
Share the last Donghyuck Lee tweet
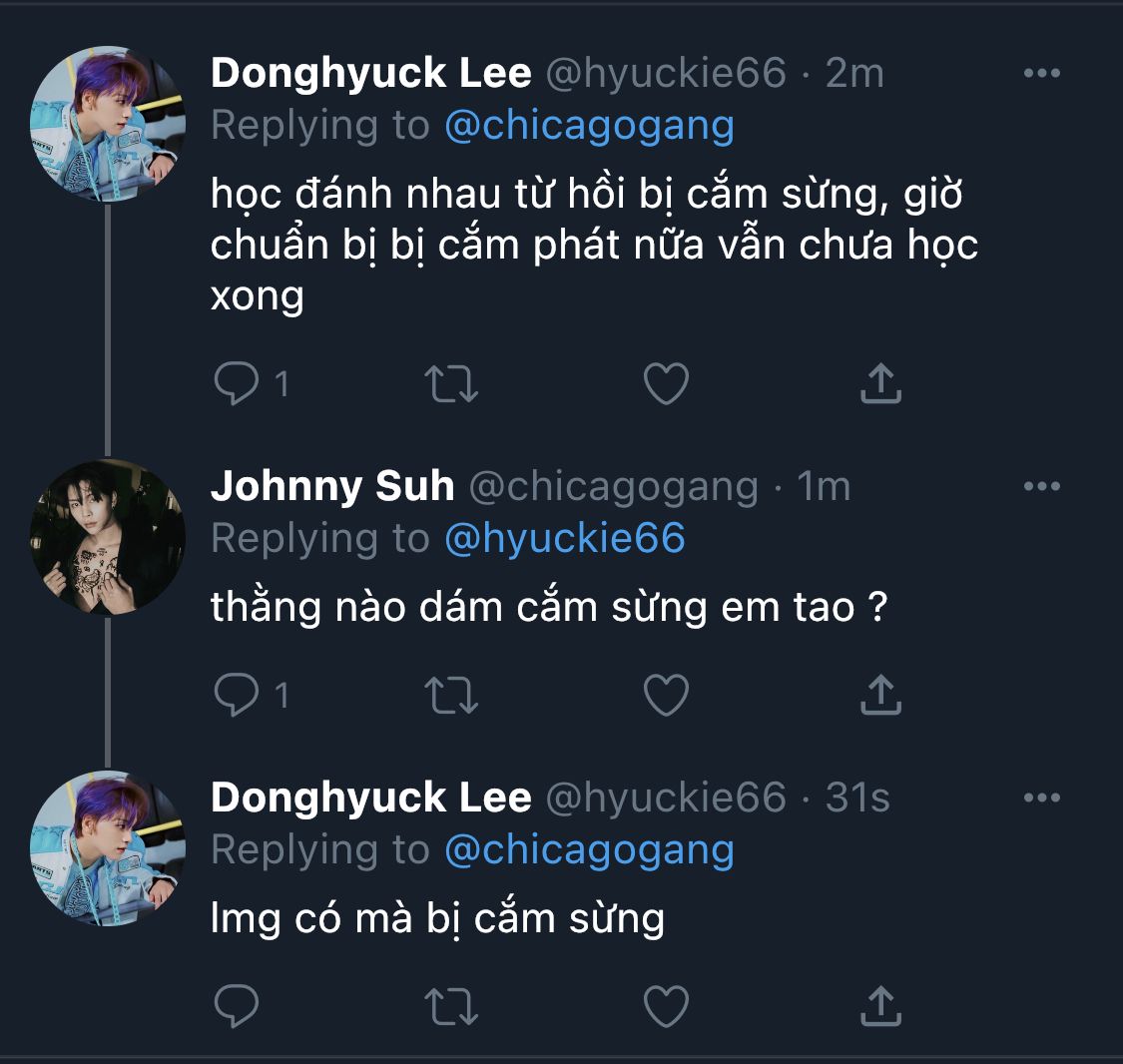[x=880, y=1006]
